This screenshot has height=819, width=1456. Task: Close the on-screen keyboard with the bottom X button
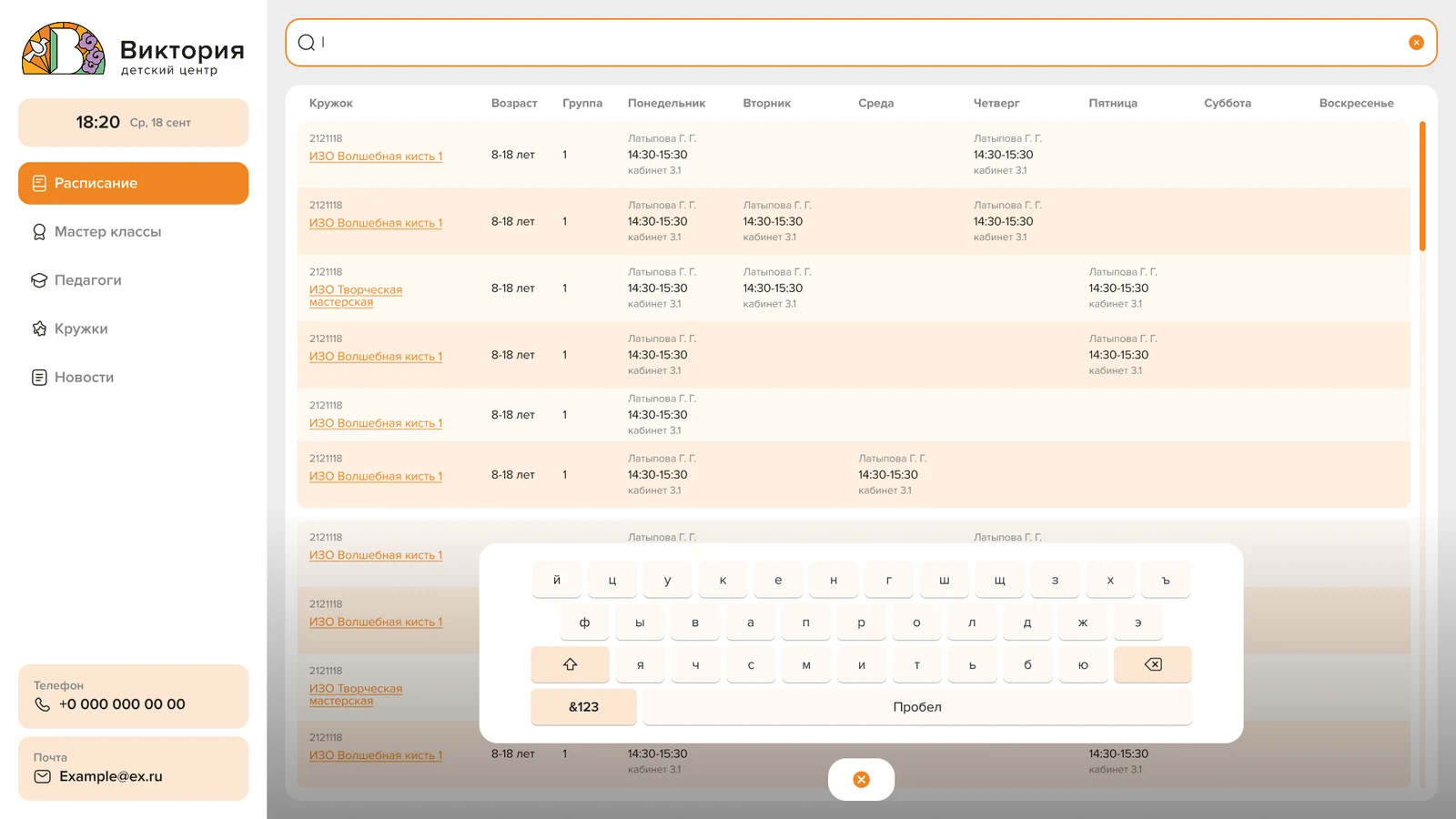pos(861,780)
